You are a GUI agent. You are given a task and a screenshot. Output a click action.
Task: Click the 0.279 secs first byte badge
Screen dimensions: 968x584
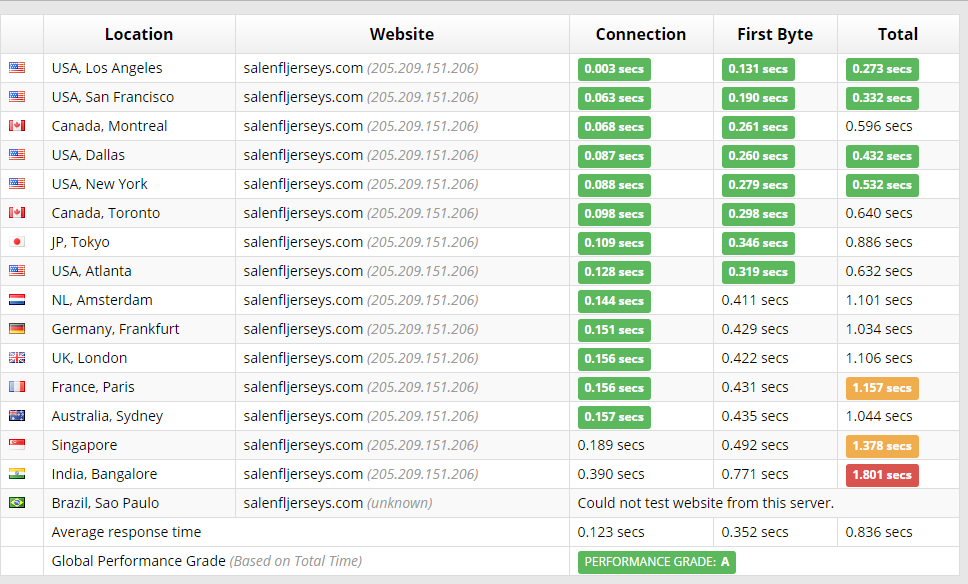758,185
